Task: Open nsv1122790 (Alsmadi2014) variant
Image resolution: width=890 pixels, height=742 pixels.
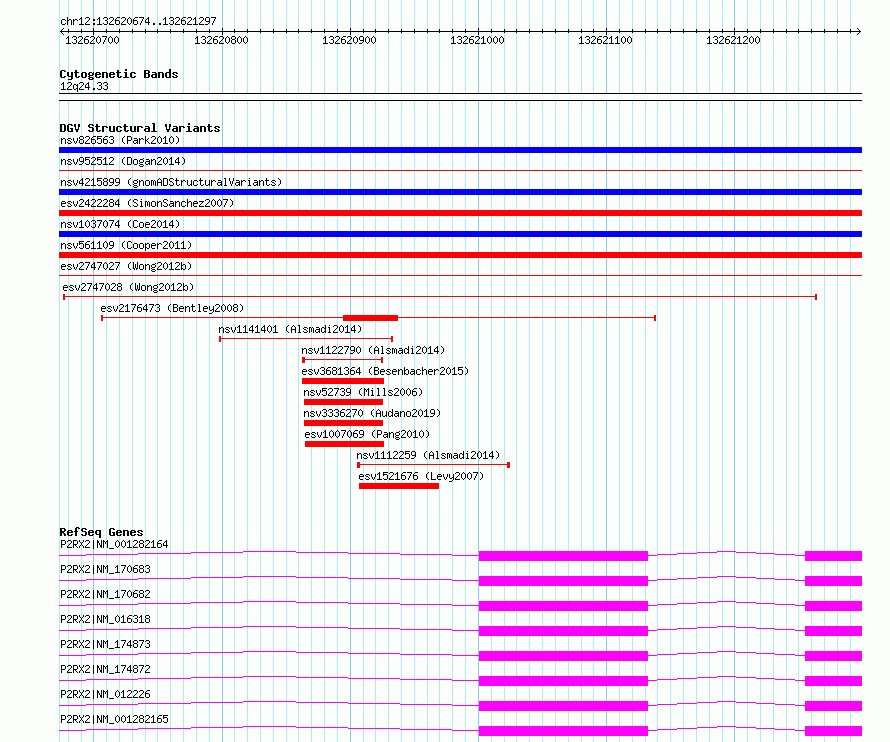Action: 373,350
